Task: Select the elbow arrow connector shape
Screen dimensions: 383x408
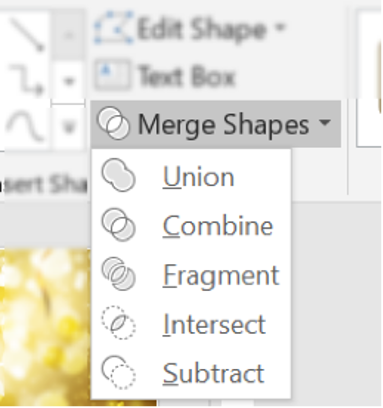Action: pyautogui.click(x=27, y=80)
